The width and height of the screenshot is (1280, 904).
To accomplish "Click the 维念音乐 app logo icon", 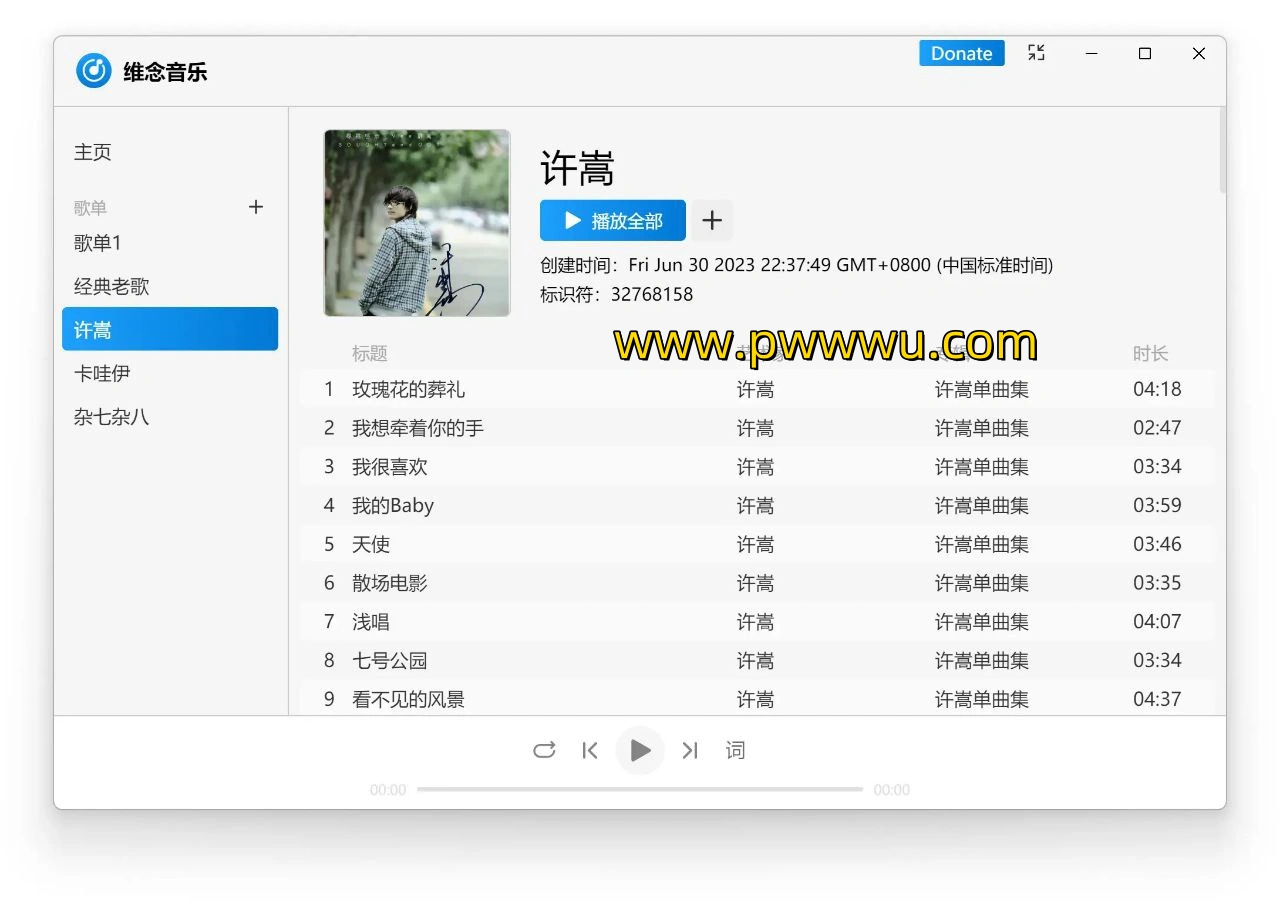I will pos(94,71).
